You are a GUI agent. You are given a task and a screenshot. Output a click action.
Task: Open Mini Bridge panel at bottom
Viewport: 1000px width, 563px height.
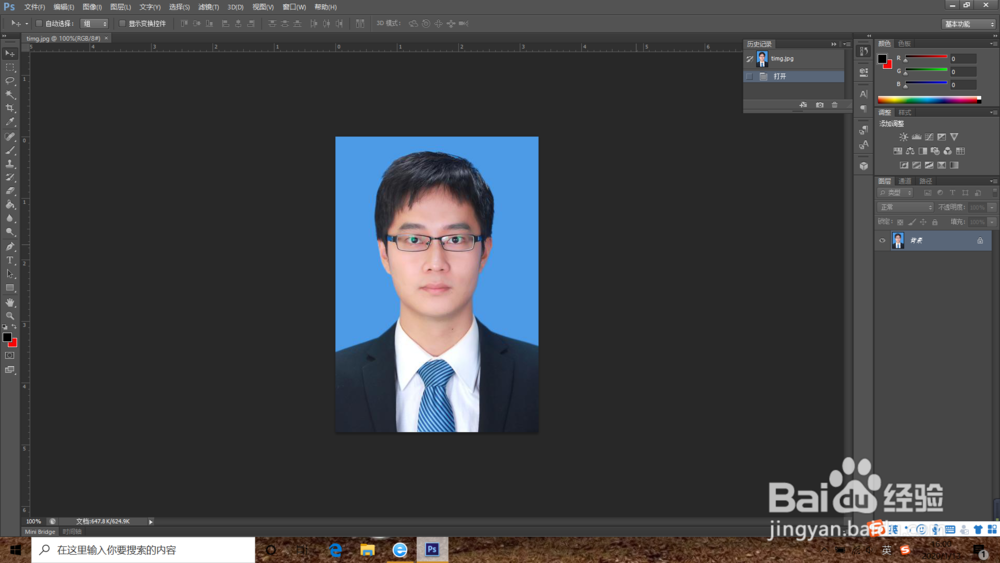pyautogui.click(x=40, y=532)
